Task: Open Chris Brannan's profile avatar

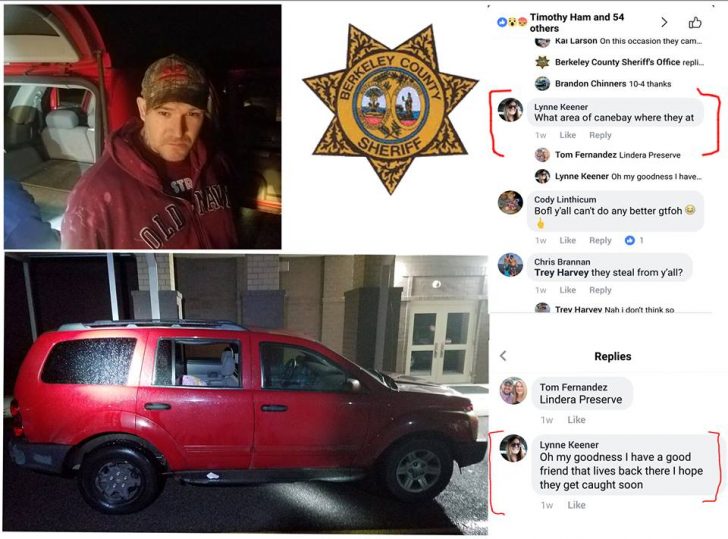Action: (x=510, y=265)
